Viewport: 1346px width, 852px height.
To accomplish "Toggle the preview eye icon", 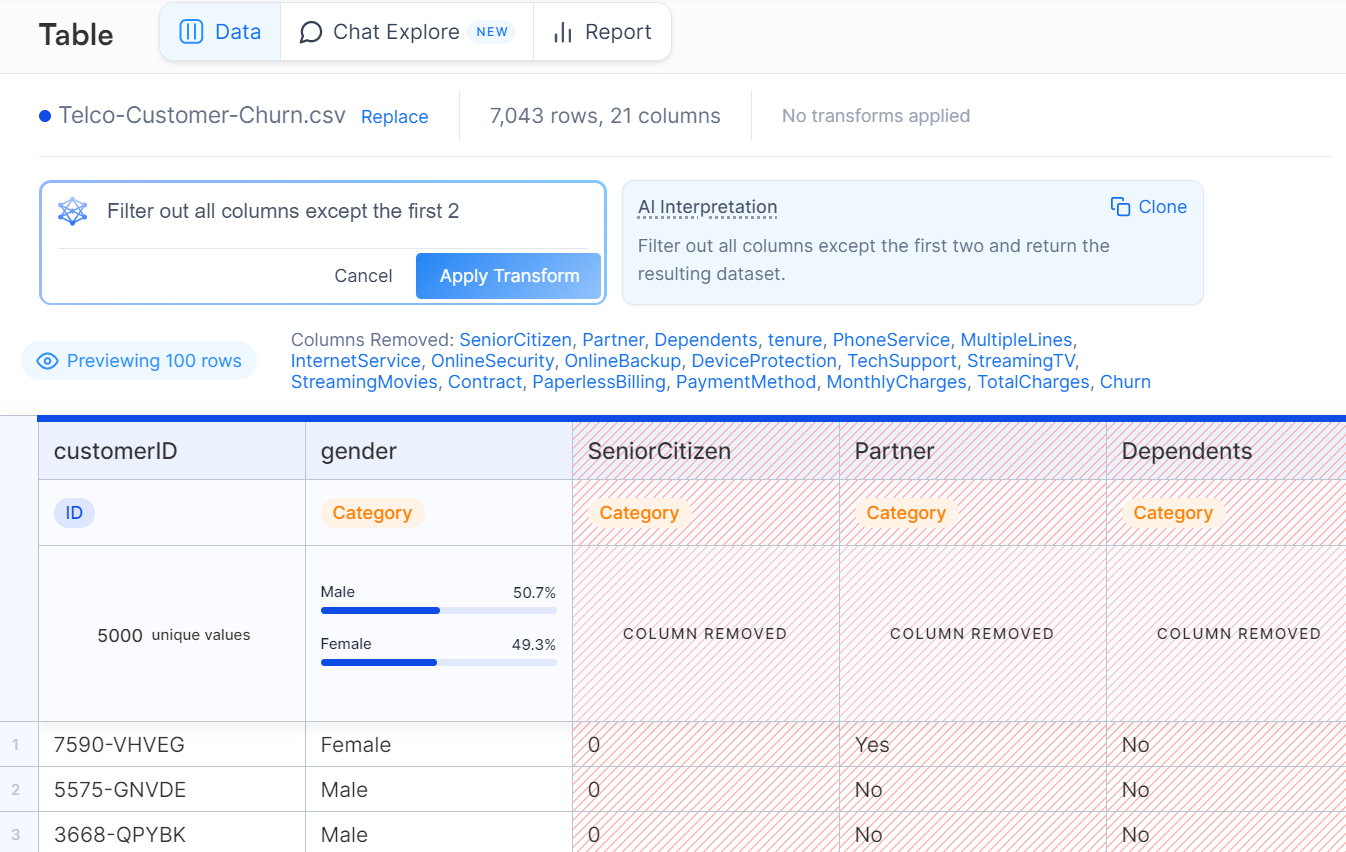I will (x=46, y=360).
